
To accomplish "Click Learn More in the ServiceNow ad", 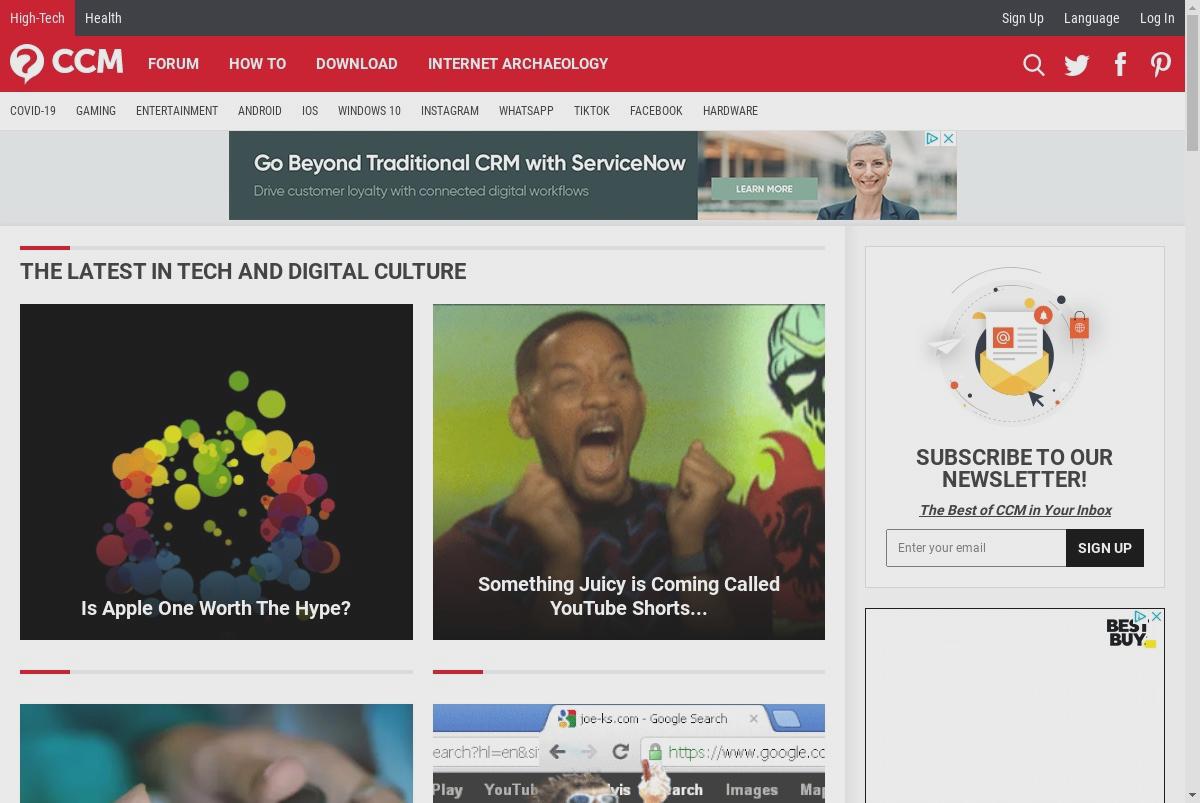I will point(764,189).
